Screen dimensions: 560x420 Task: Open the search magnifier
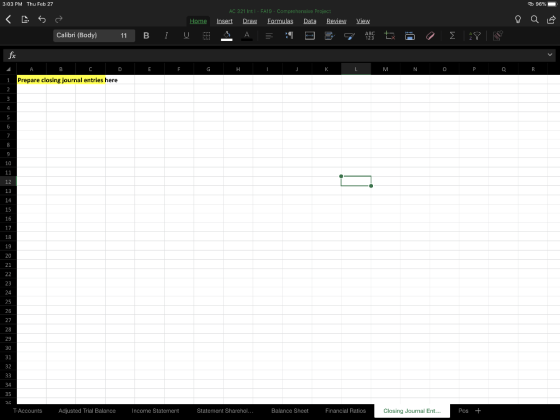pyautogui.click(x=534, y=19)
